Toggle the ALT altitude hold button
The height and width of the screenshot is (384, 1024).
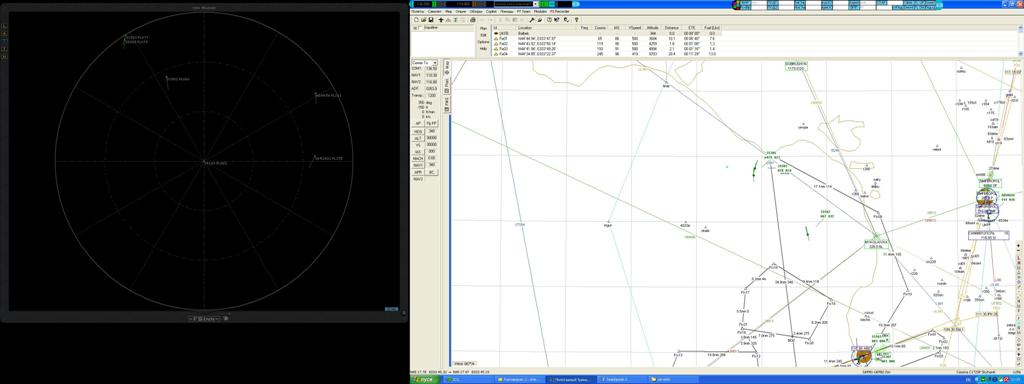click(417, 138)
